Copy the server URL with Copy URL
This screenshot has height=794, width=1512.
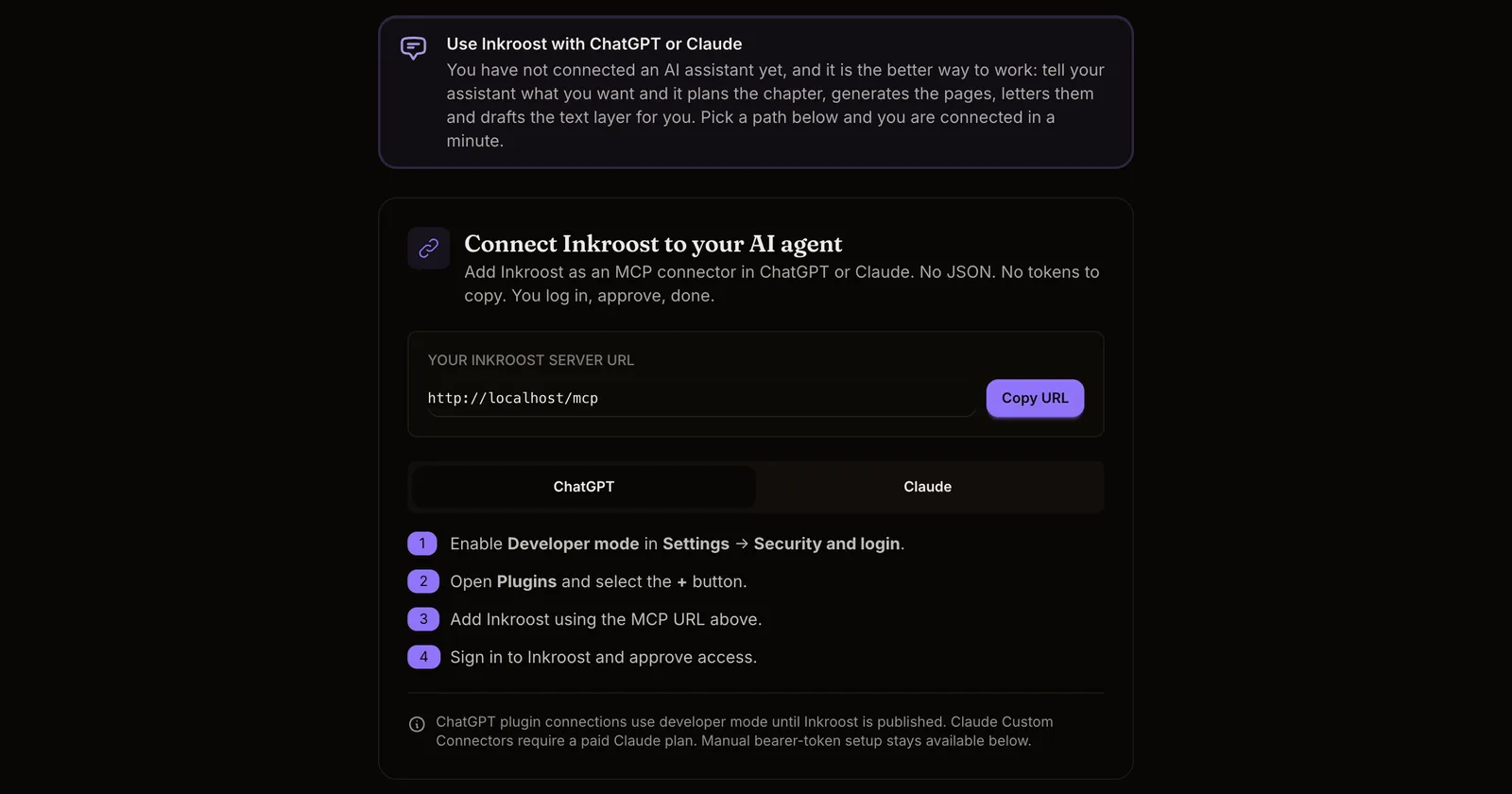pyautogui.click(x=1035, y=398)
